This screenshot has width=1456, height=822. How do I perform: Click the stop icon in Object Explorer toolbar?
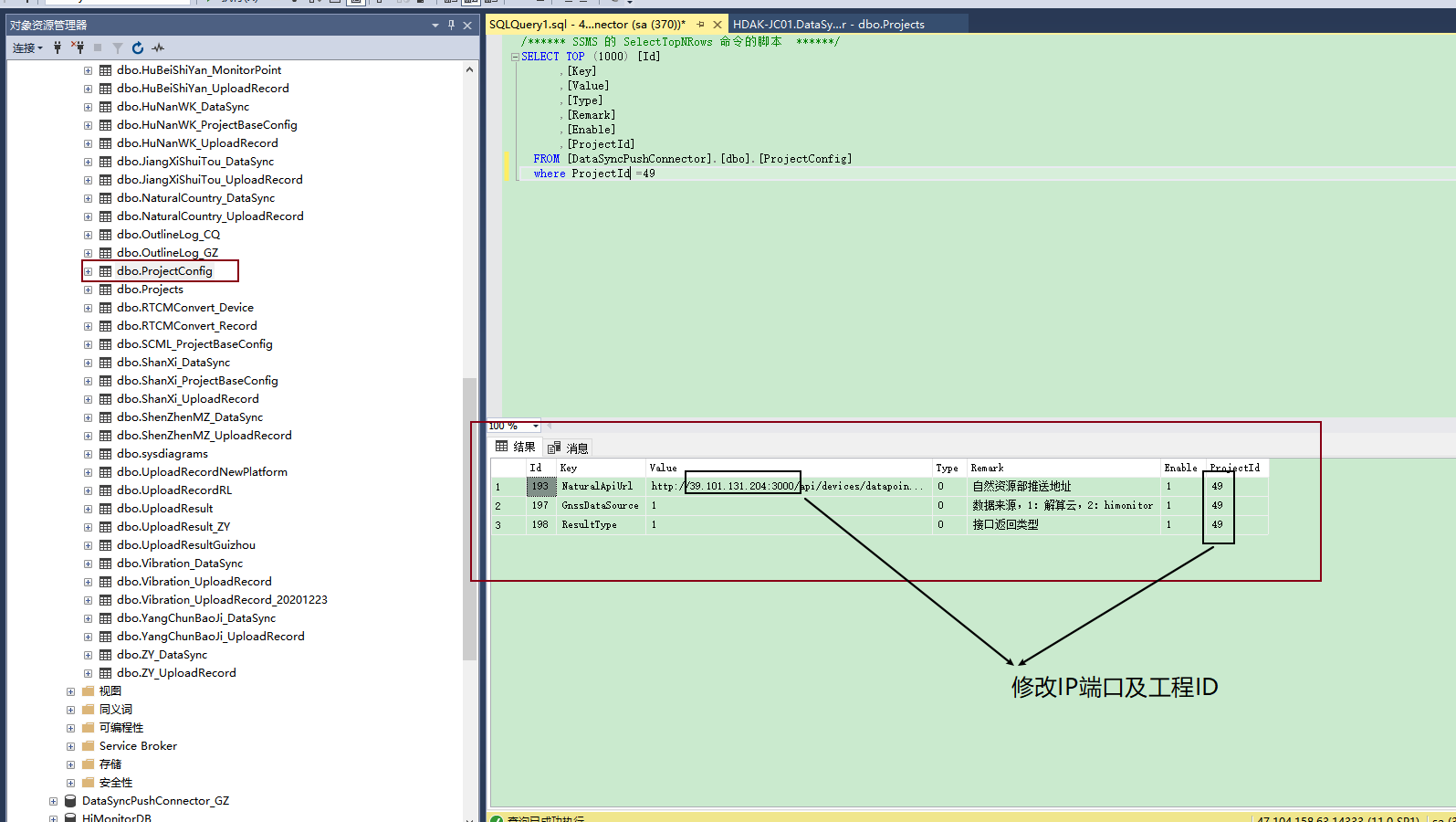click(x=98, y=47)
